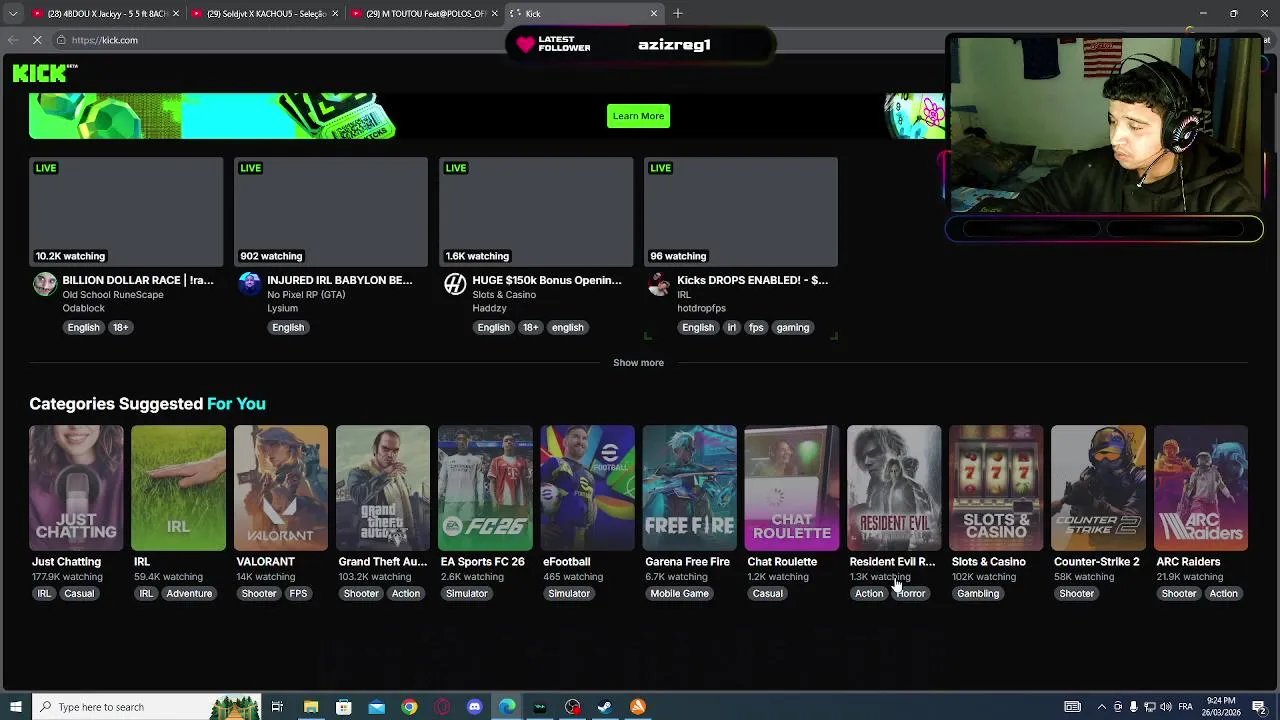
Task: Open hotdropfps channel avatar
Action: point(659,284)
